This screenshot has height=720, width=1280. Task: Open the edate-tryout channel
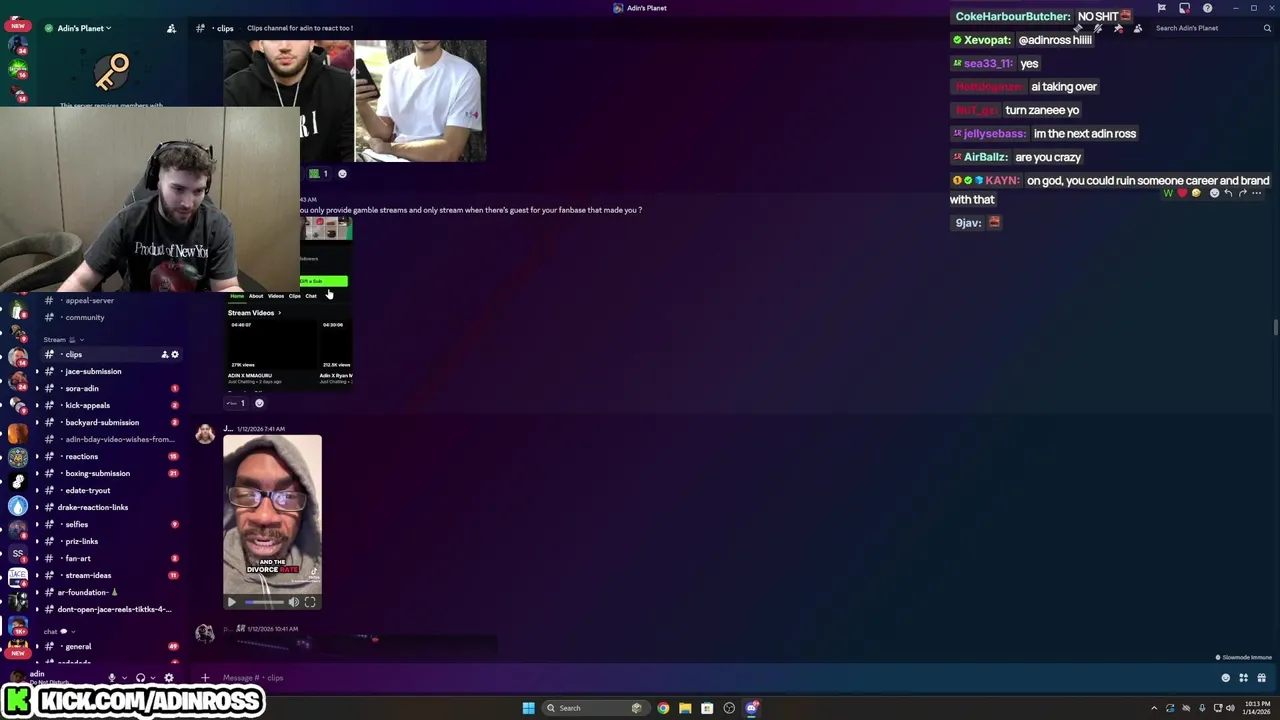(88, 490)
